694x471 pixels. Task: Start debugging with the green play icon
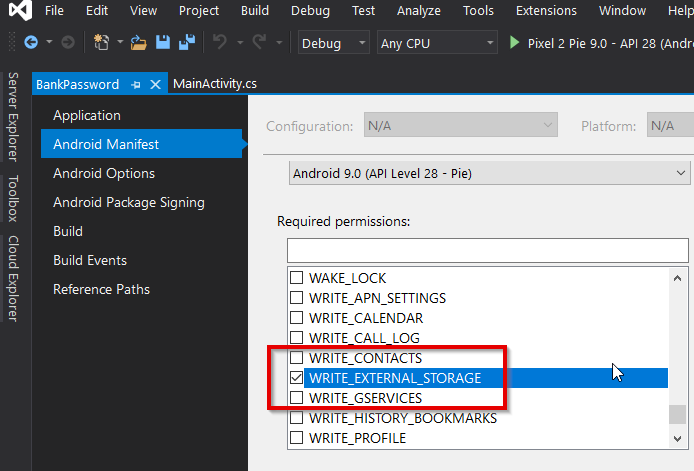[514, 42]
